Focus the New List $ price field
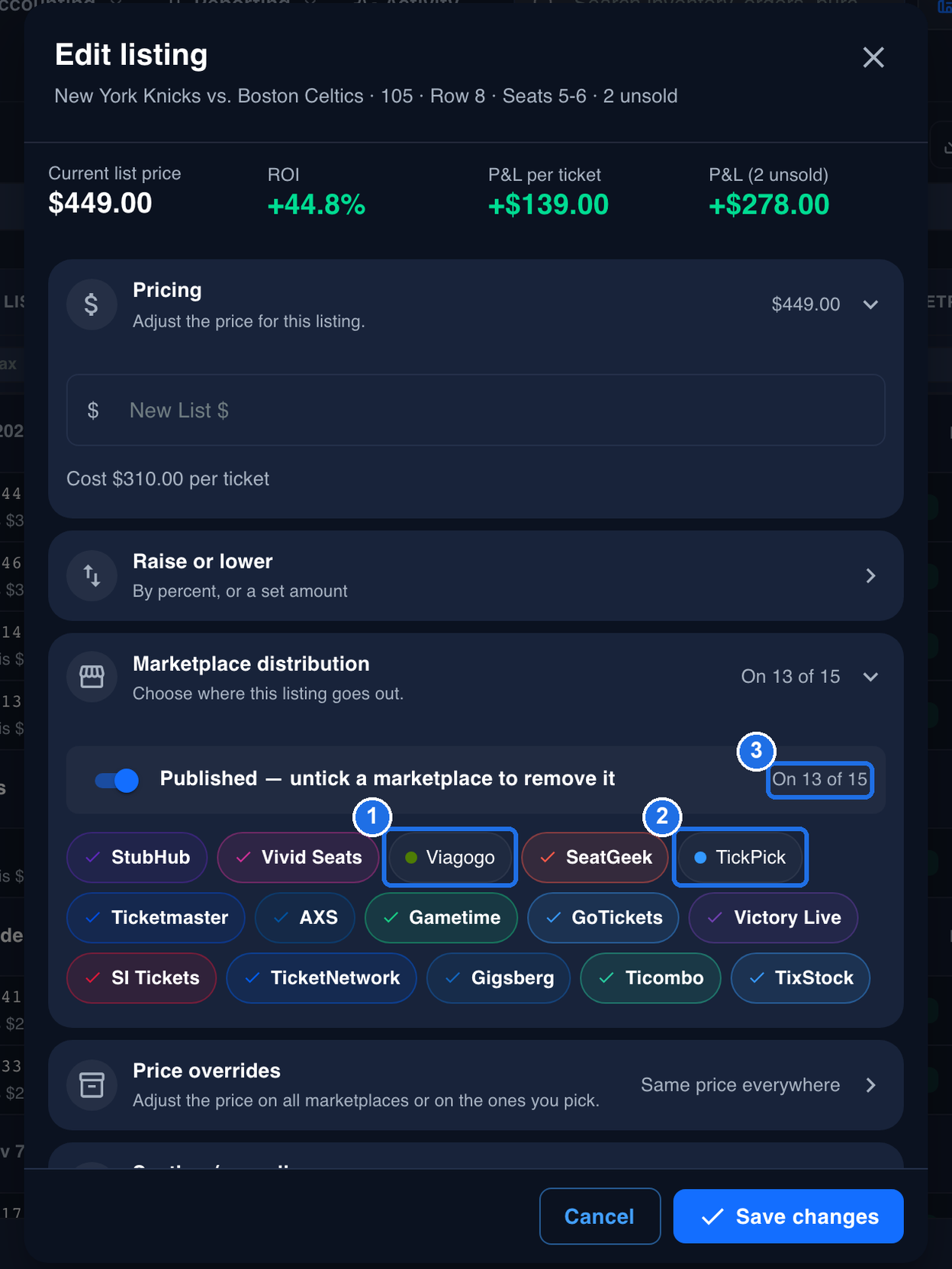 tap(476, 410)
